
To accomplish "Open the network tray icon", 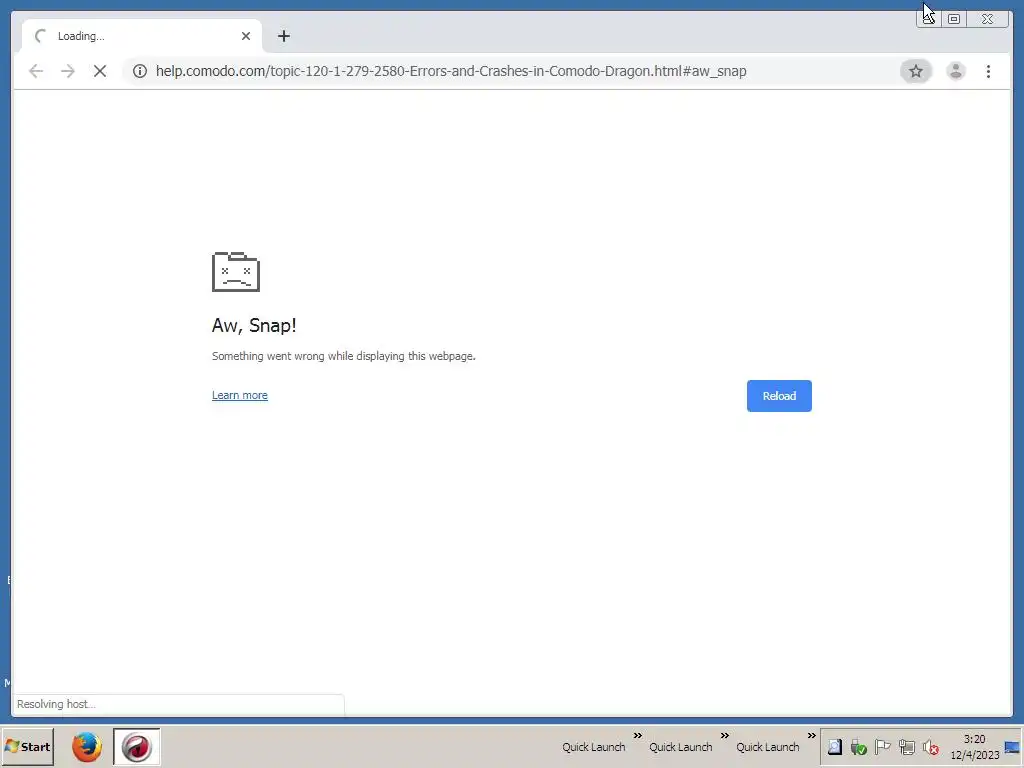I will coord(906,747).
